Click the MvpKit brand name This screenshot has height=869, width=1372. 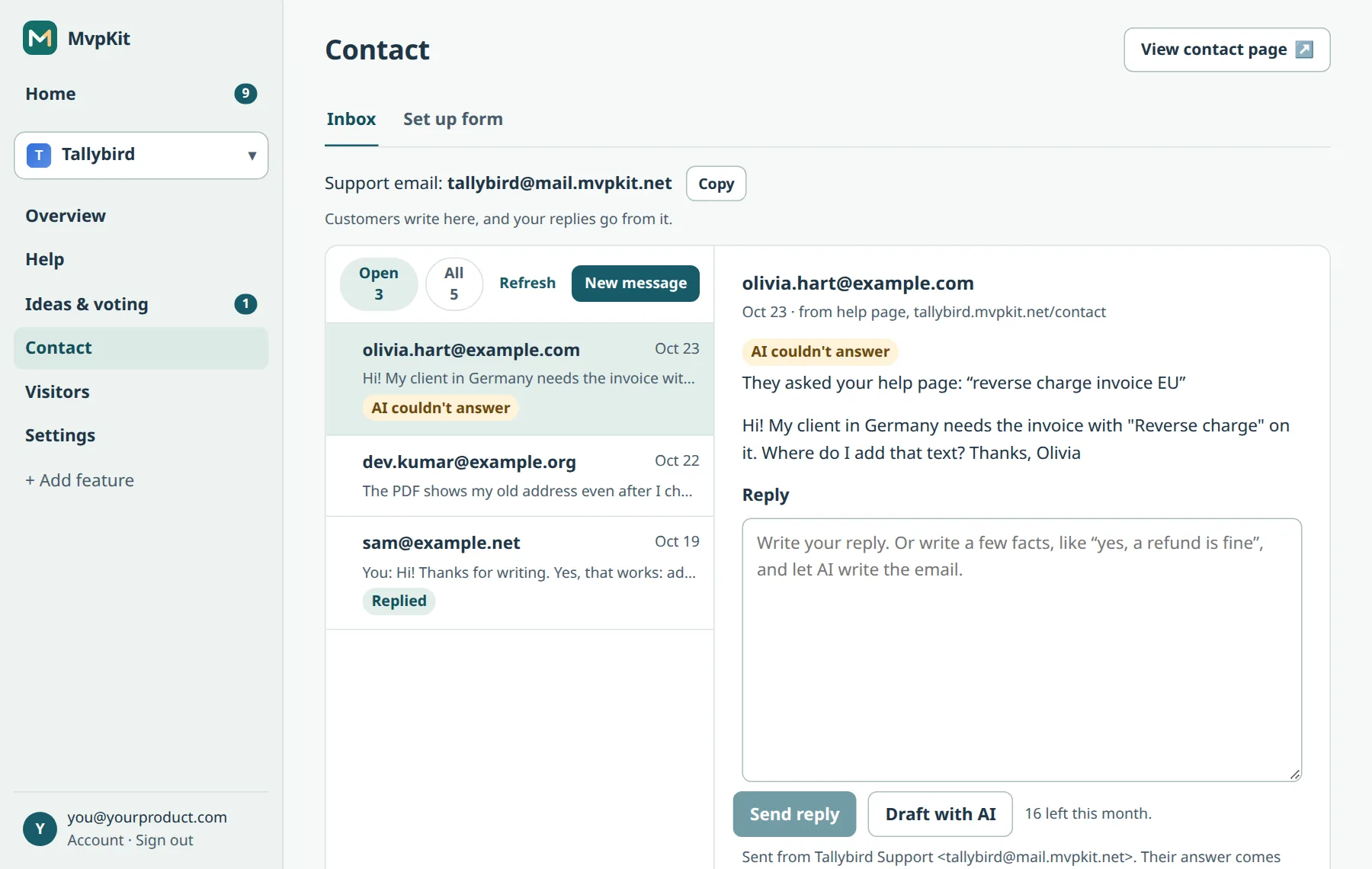pos(99,39)
